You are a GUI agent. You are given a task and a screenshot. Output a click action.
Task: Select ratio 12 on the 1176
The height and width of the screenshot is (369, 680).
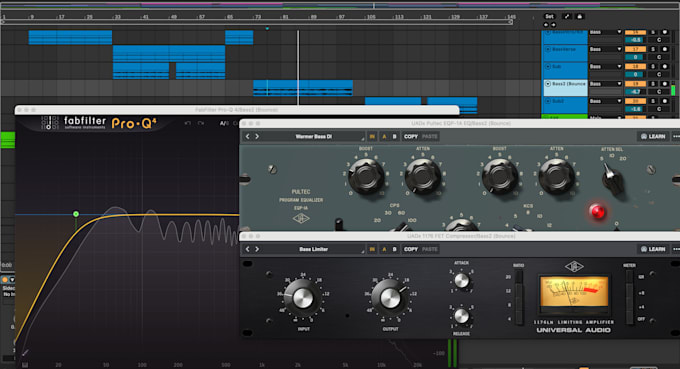(518, 291)
